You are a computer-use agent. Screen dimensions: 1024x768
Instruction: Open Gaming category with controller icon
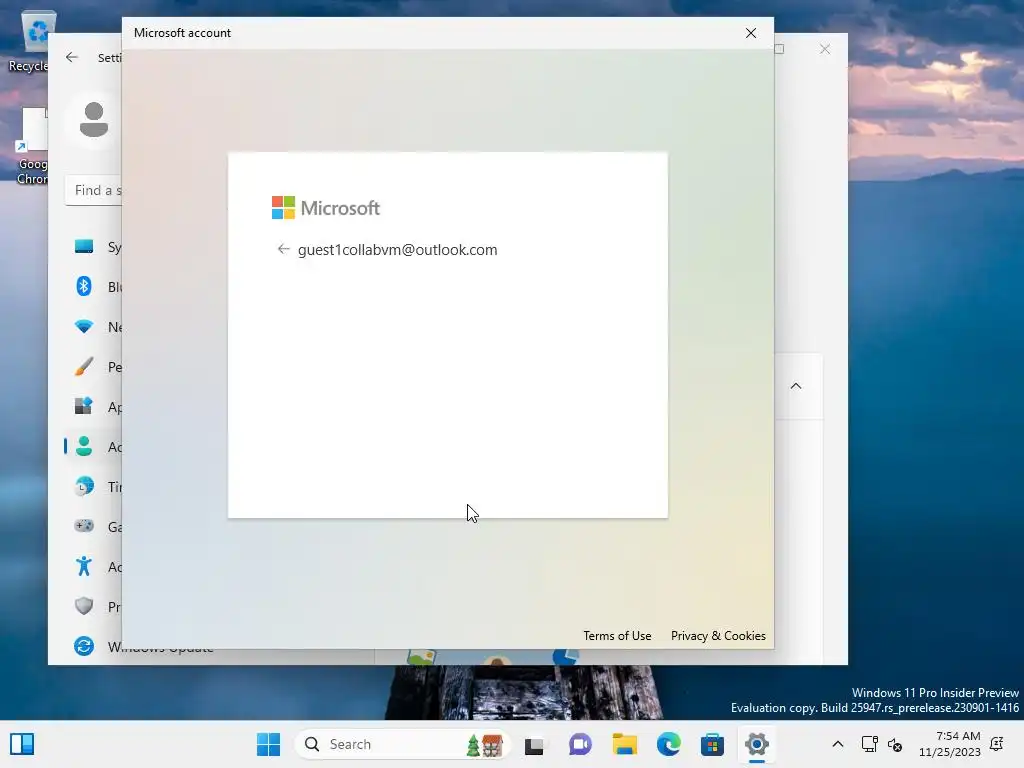[94, 526]
